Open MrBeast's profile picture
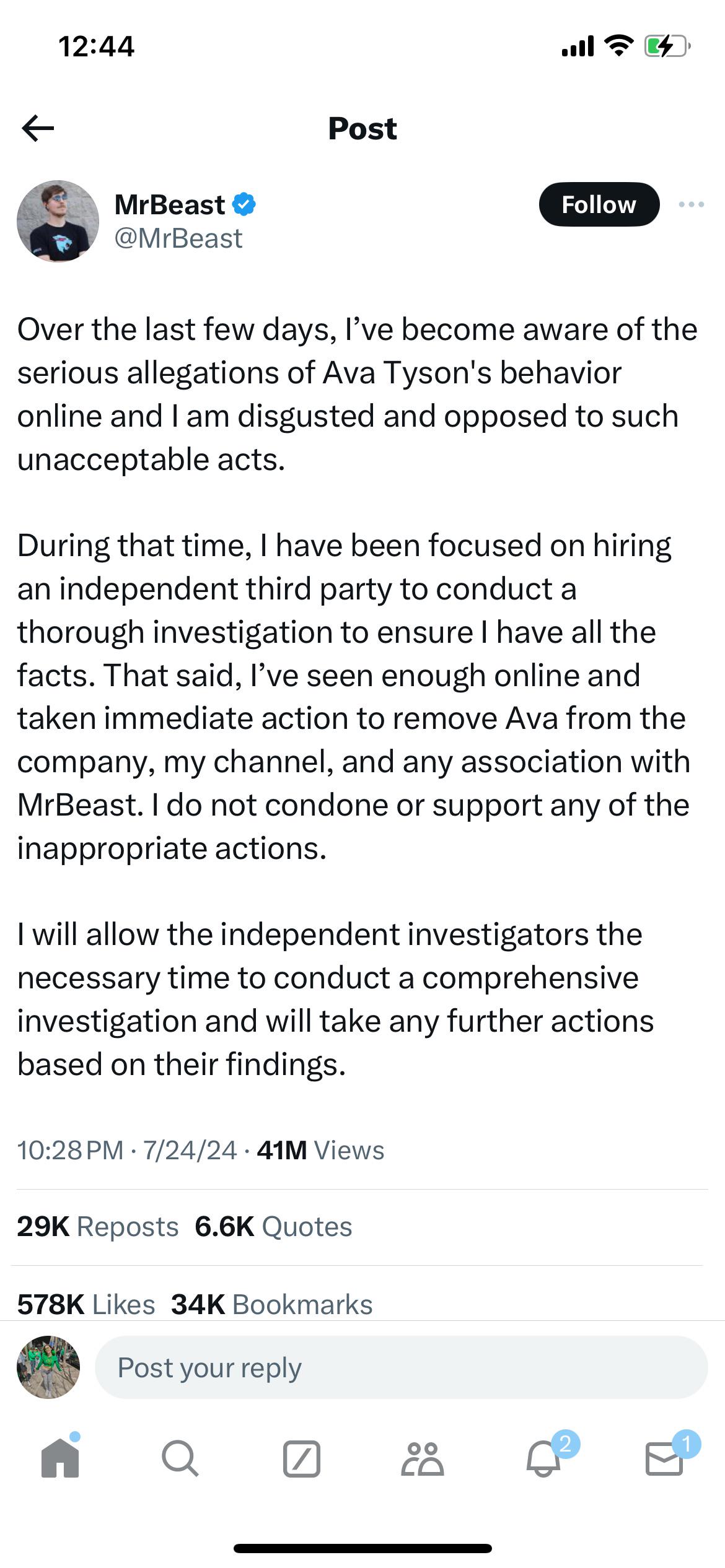Image resolution: width=725 pixels, height=1568 pixels. [x=58, y=221]
